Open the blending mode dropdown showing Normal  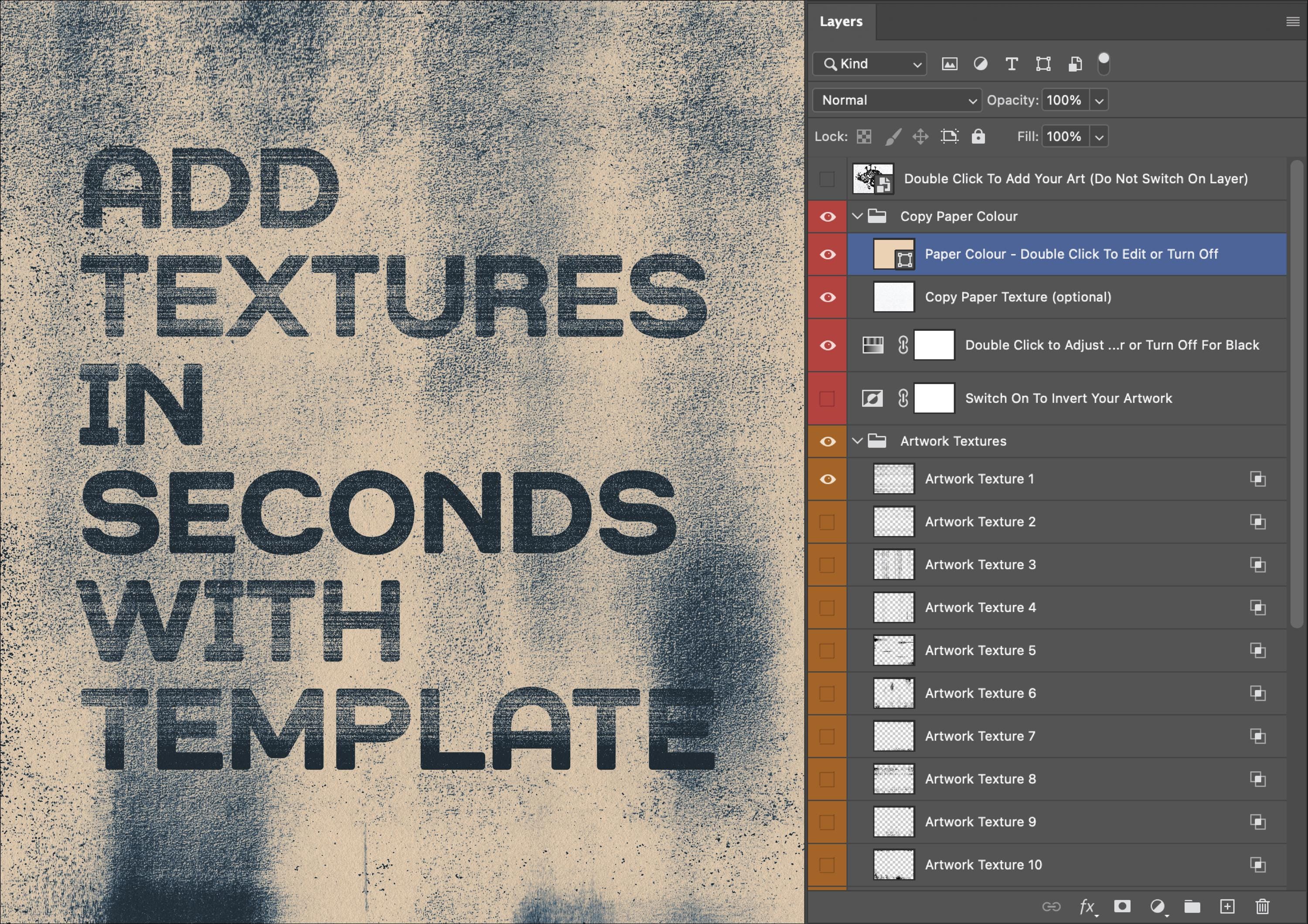tap(896, 100)
